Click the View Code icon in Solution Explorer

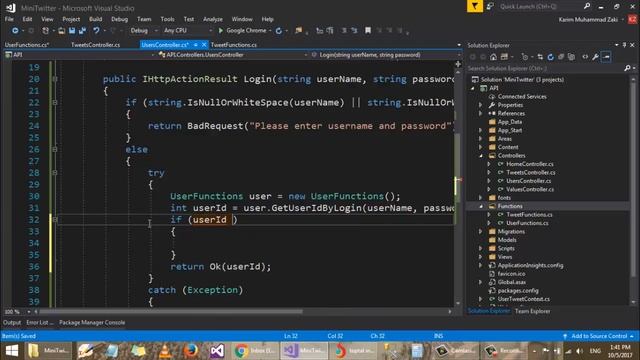(x=585, y=57)
